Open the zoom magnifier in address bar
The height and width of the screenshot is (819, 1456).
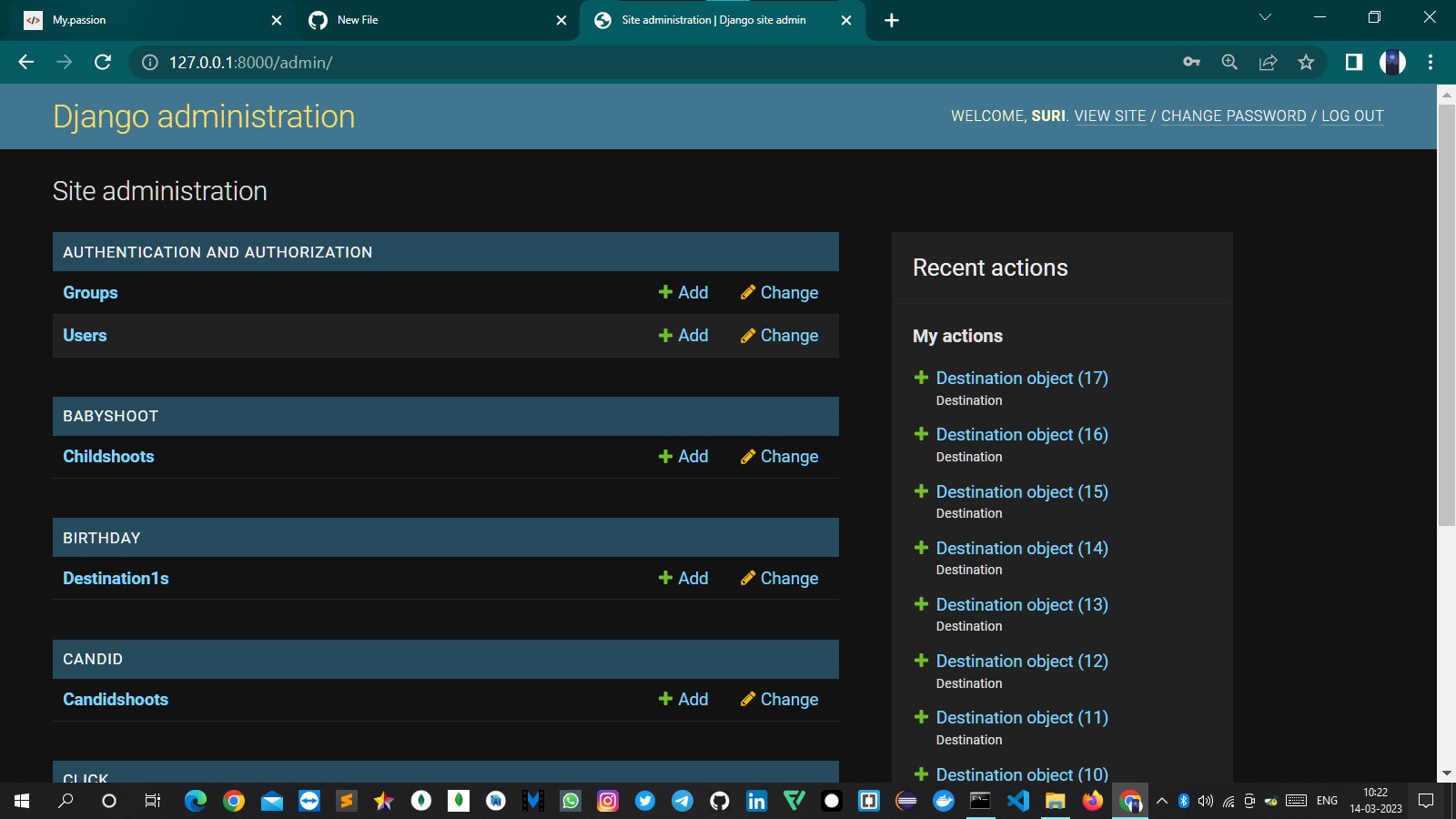pos(1229,62)
